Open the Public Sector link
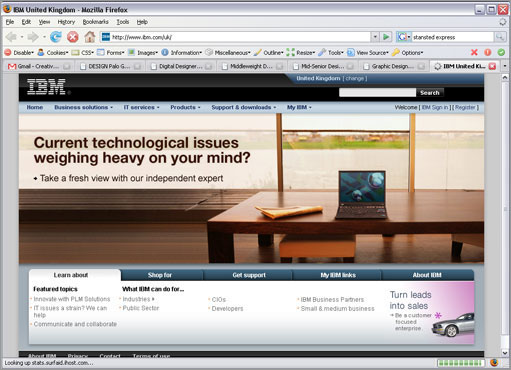Screen dimensions: 511x370 click(x=141, y=308)
